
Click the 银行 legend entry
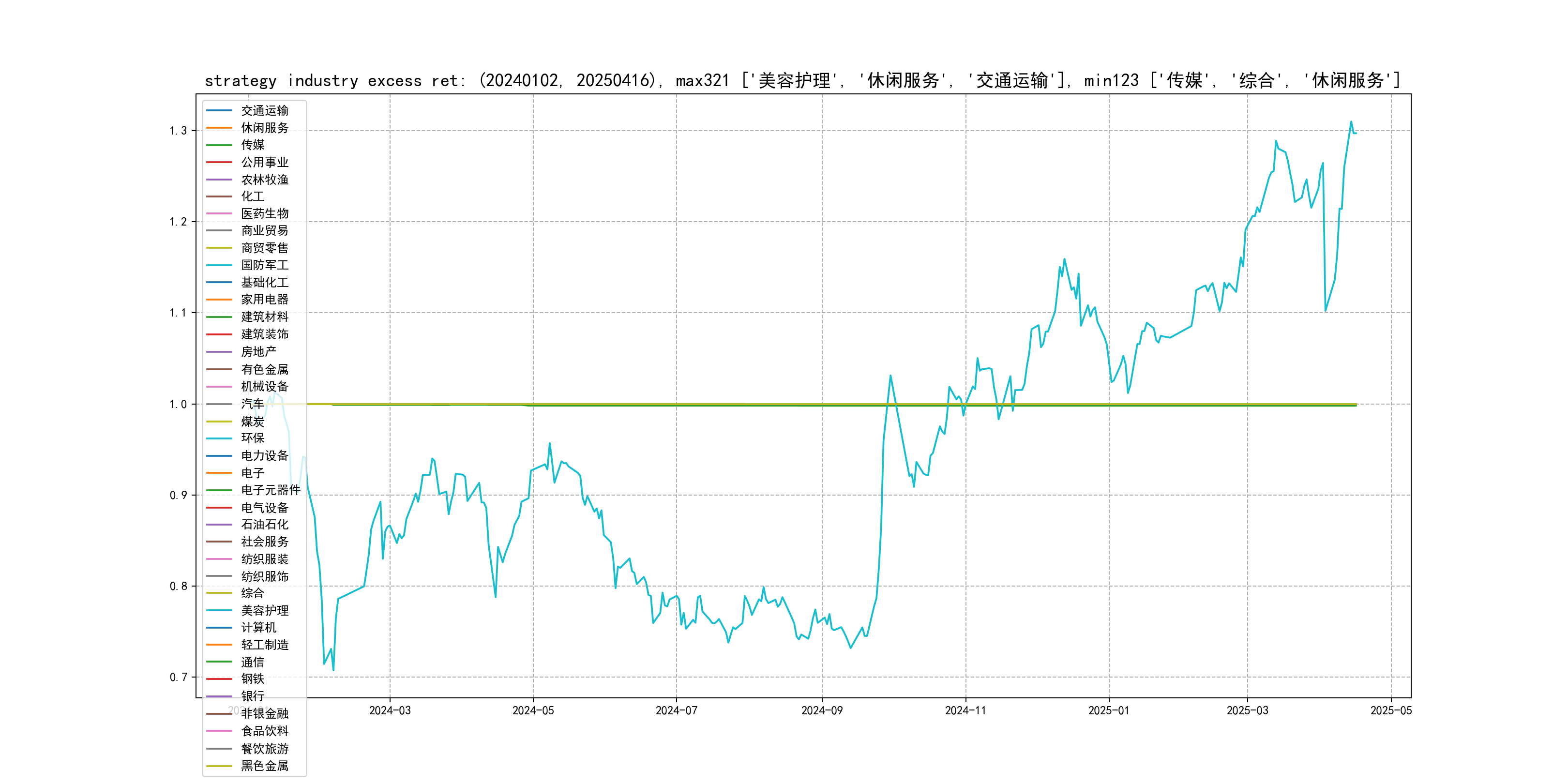pos(252,696)
